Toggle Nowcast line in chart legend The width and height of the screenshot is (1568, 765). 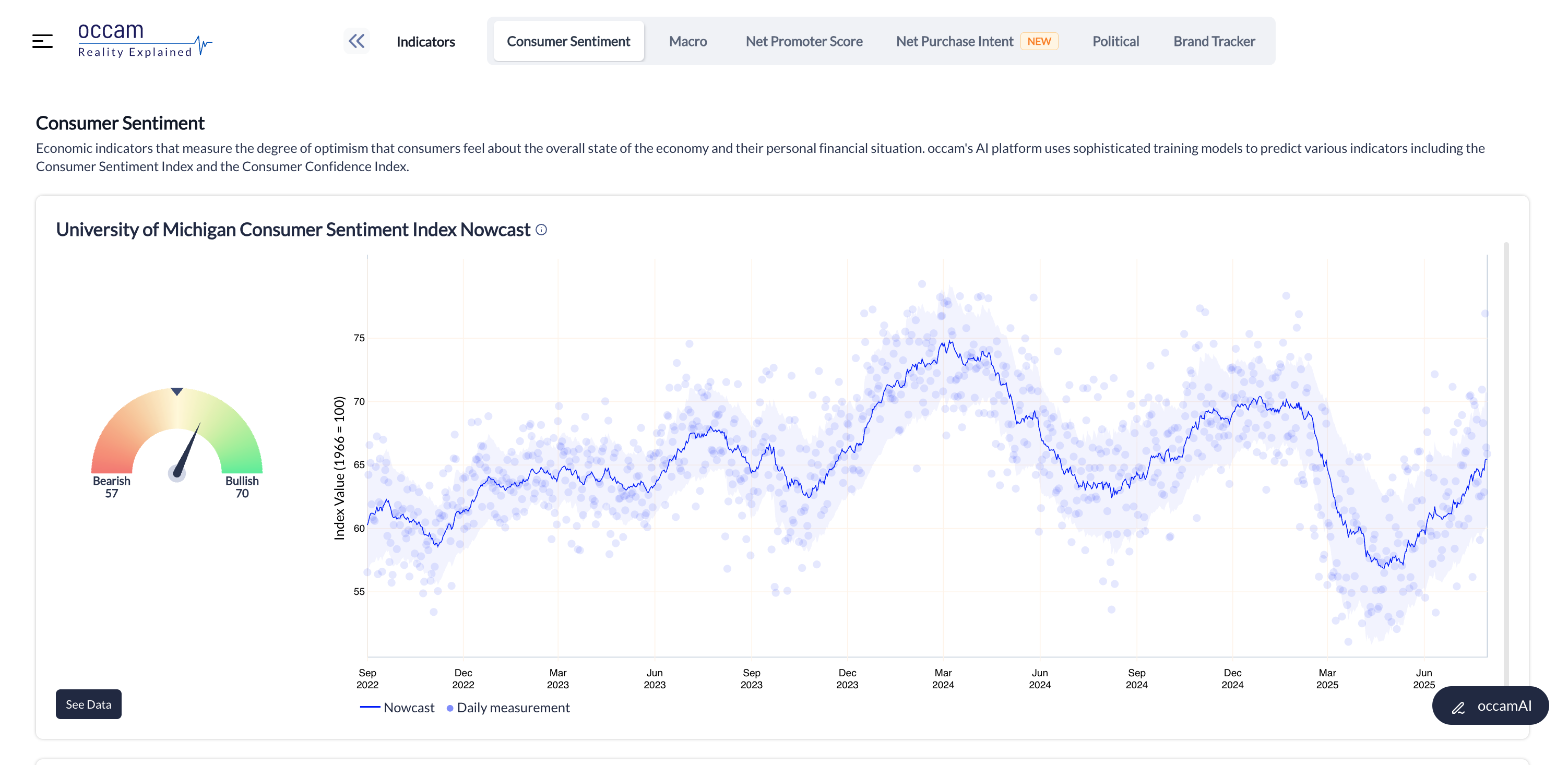[x=397, y=708]
